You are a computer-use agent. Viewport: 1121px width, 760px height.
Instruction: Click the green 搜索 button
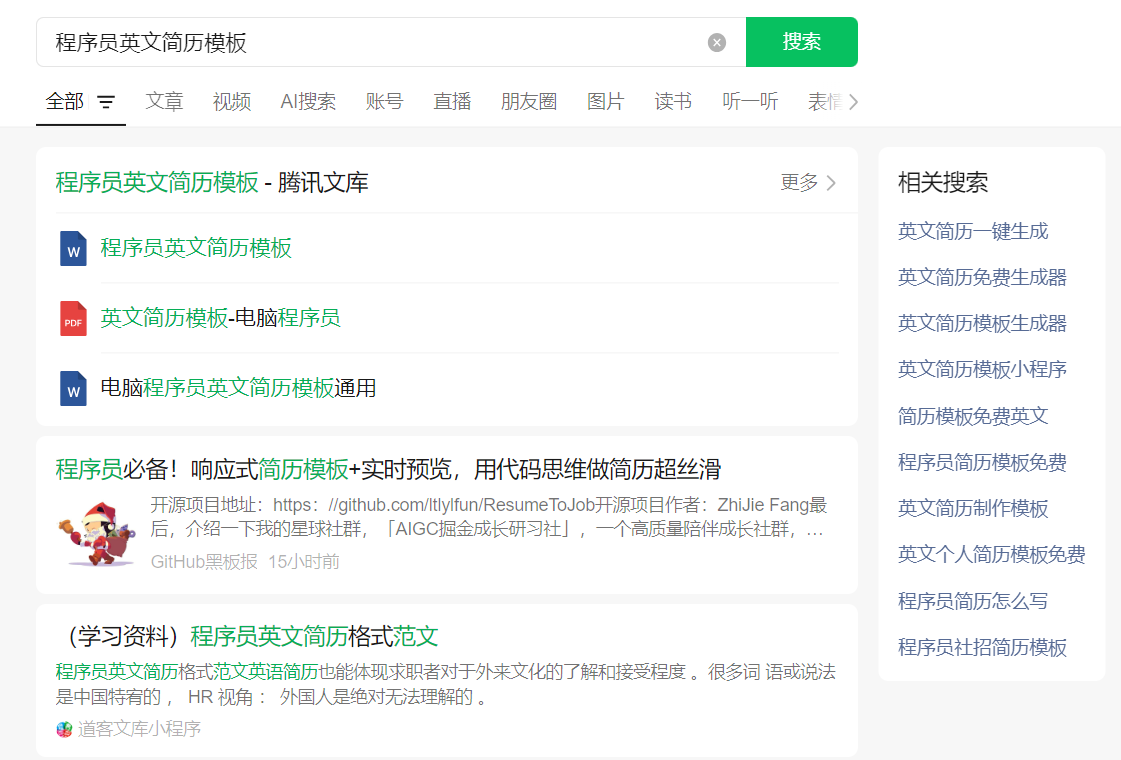click(801, 42)
